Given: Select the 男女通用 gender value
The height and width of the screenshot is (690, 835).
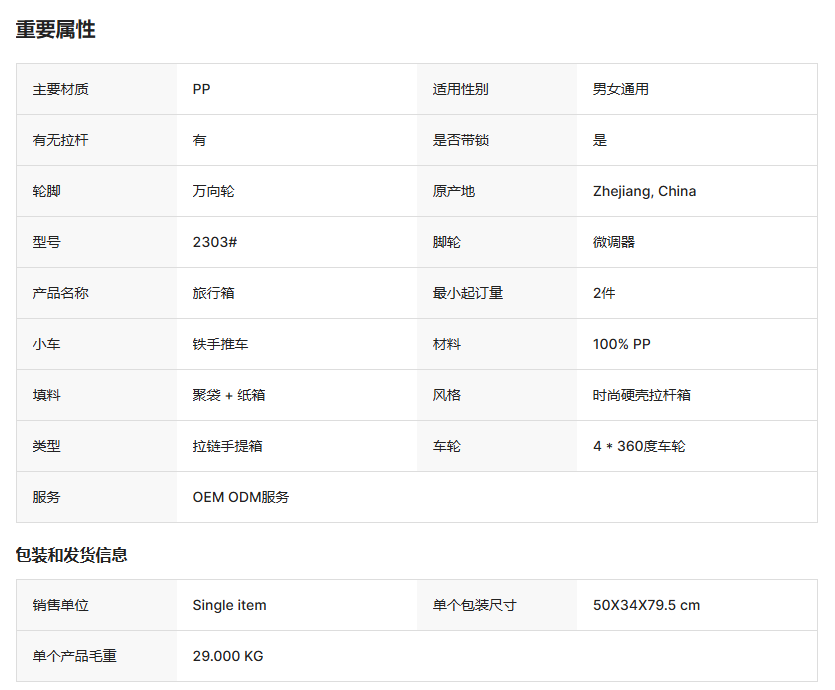Looking at the screenshot, I should click(620, 89).
